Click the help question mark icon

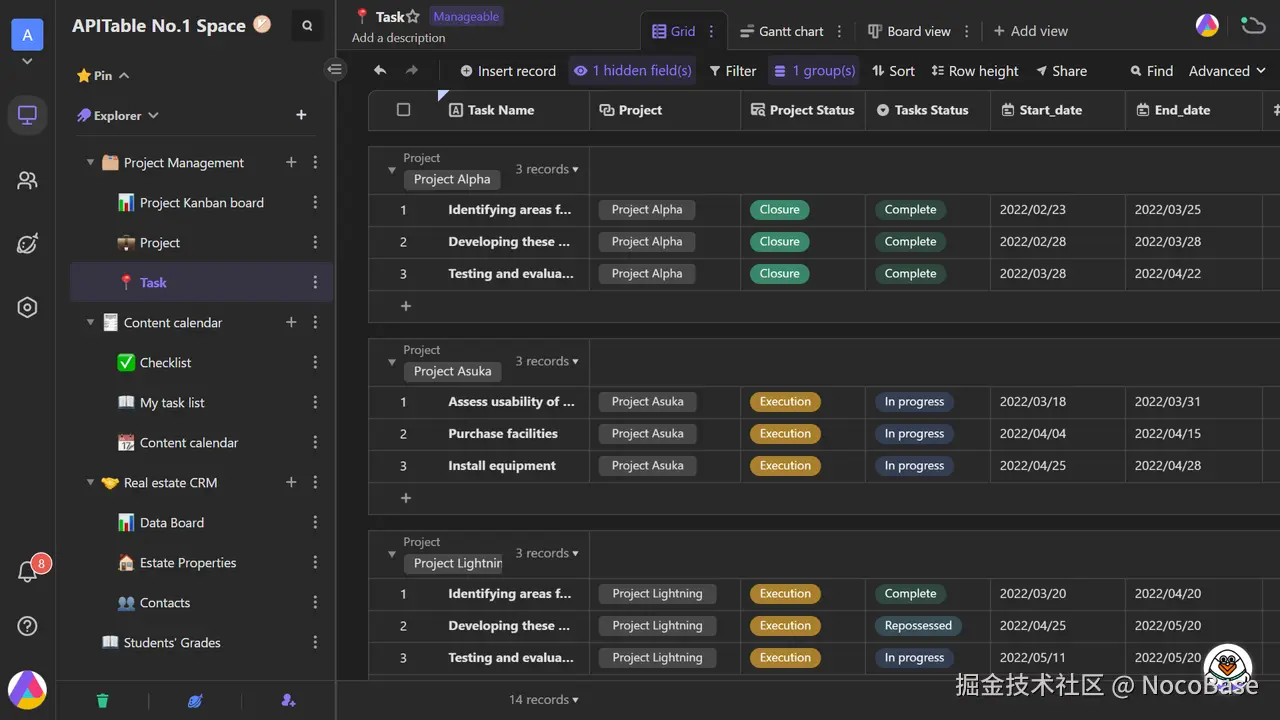[x=28, y=626]
